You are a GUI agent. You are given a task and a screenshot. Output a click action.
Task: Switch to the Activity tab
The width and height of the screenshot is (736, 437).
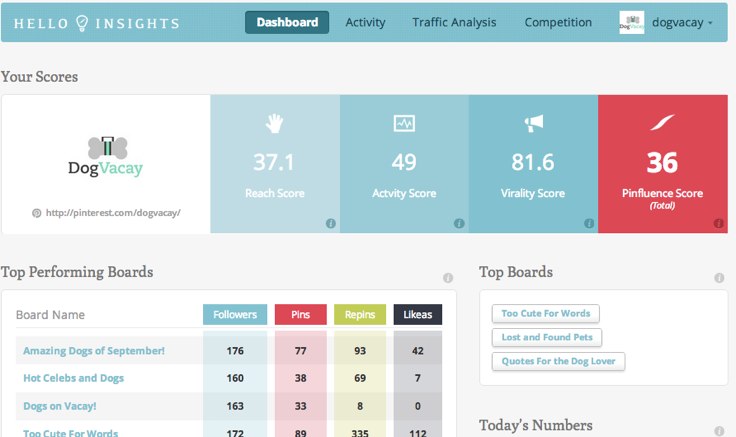365,23
